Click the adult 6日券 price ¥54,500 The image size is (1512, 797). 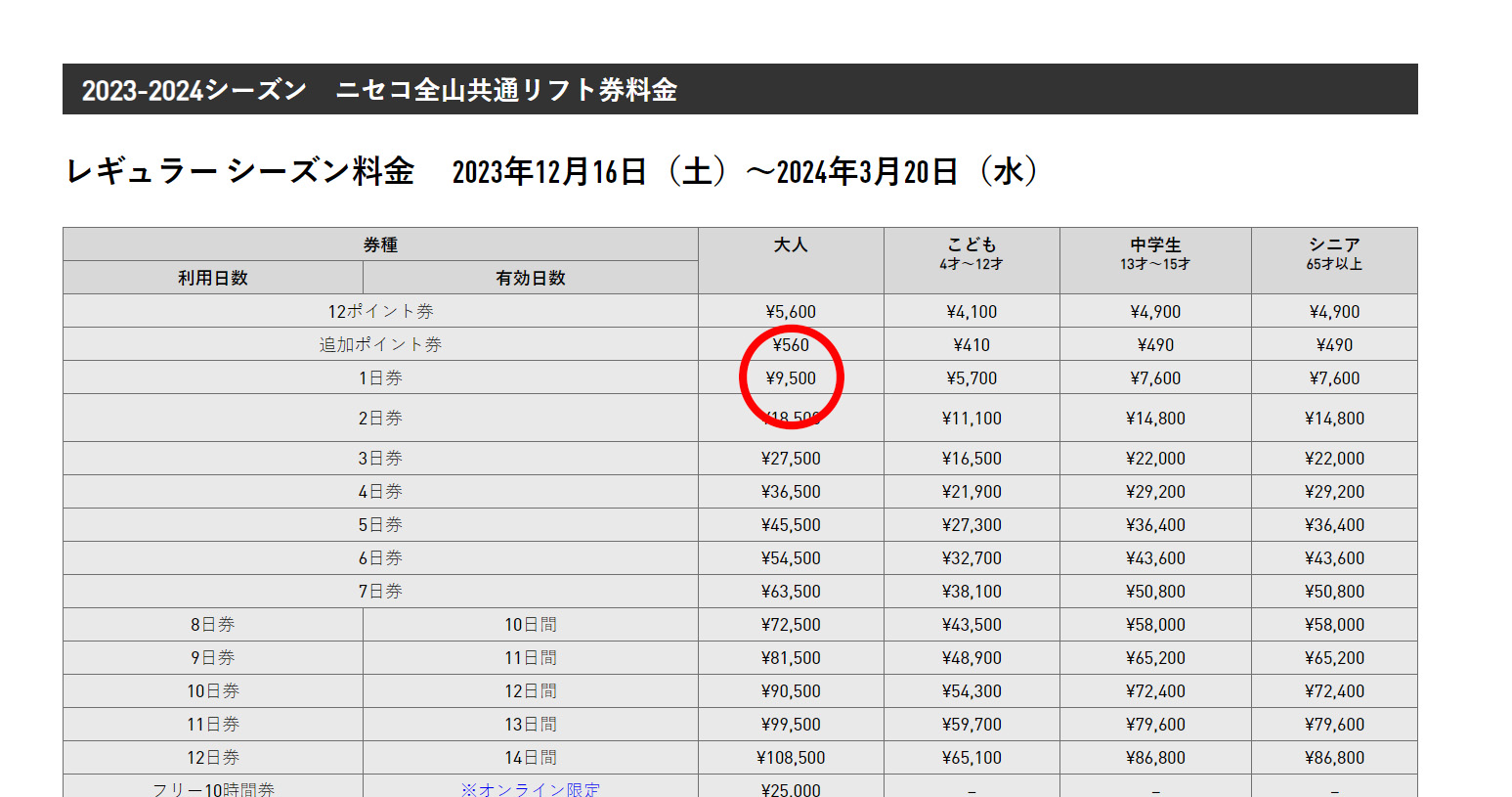(791, 558)
